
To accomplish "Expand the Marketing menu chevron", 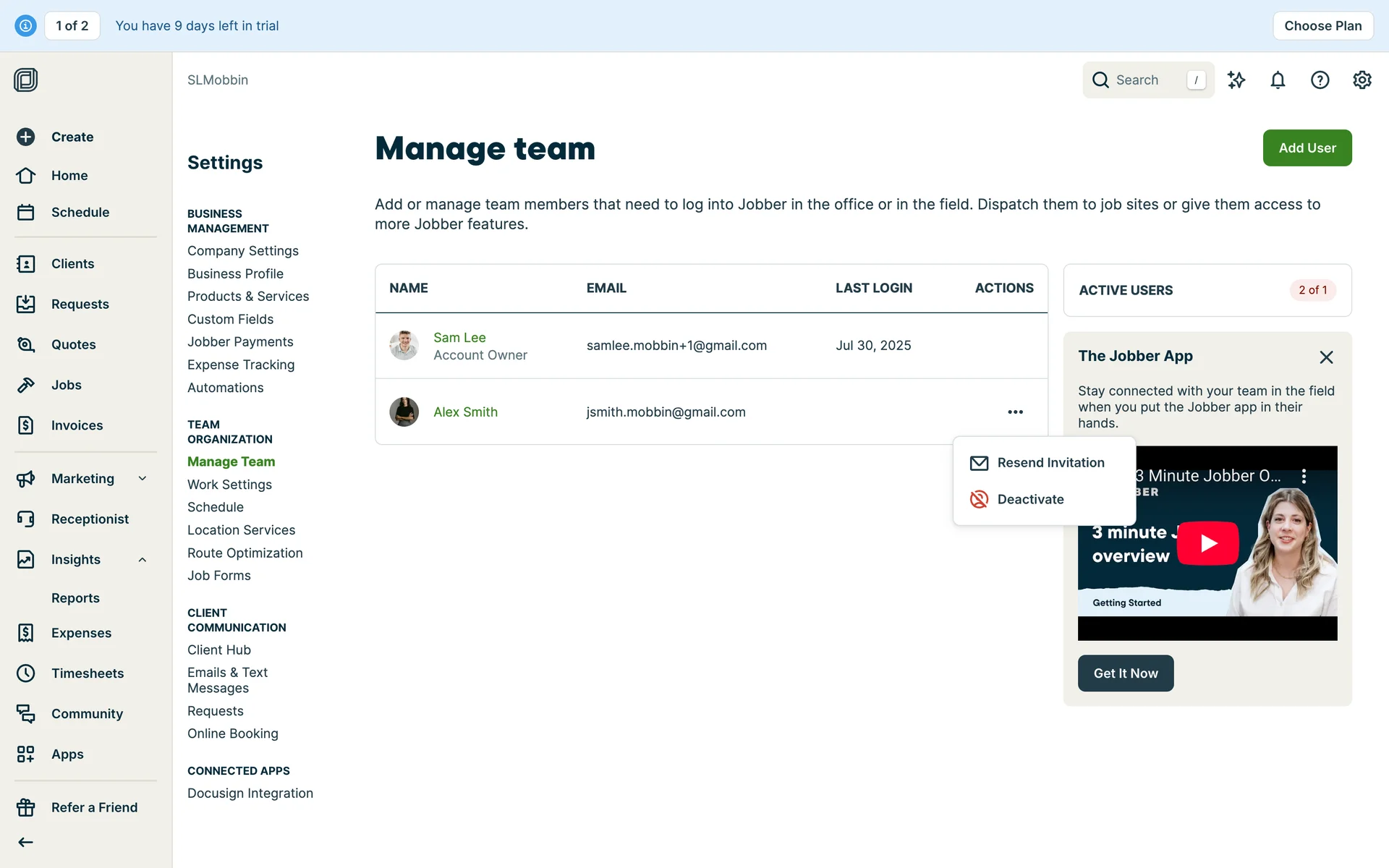I will tap(143, 478).
